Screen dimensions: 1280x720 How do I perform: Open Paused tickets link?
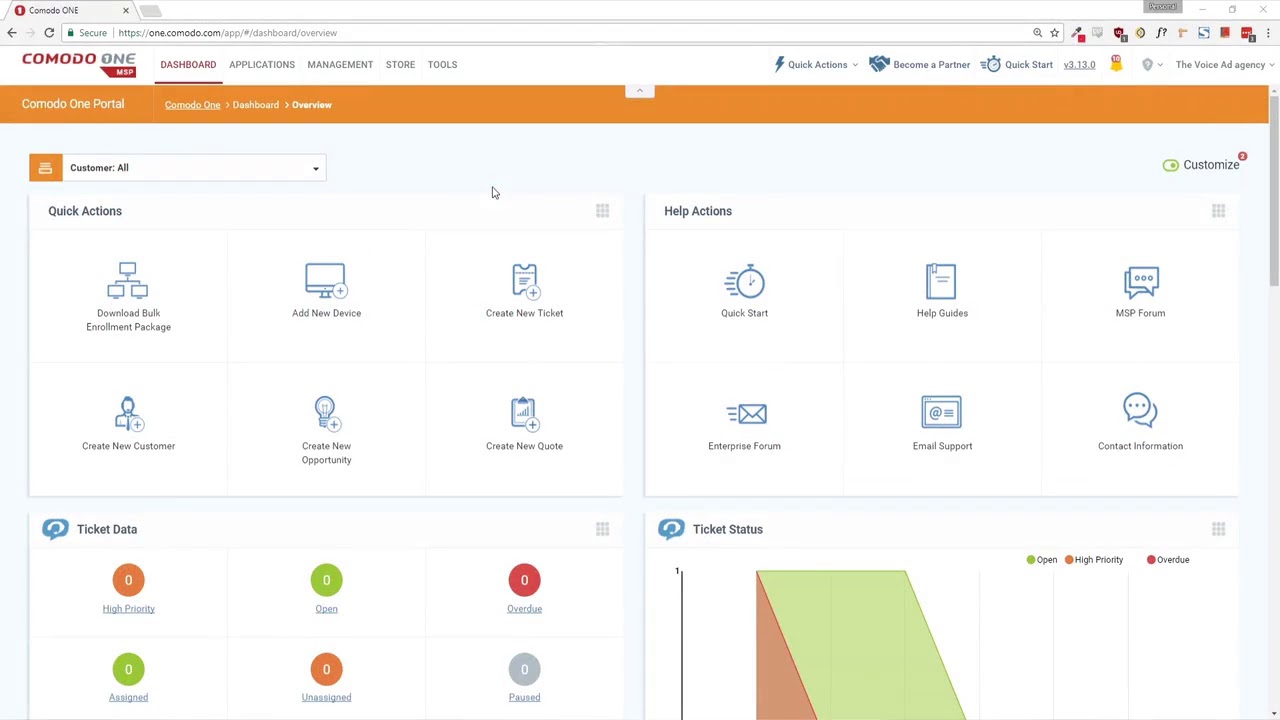click(524, 698)
